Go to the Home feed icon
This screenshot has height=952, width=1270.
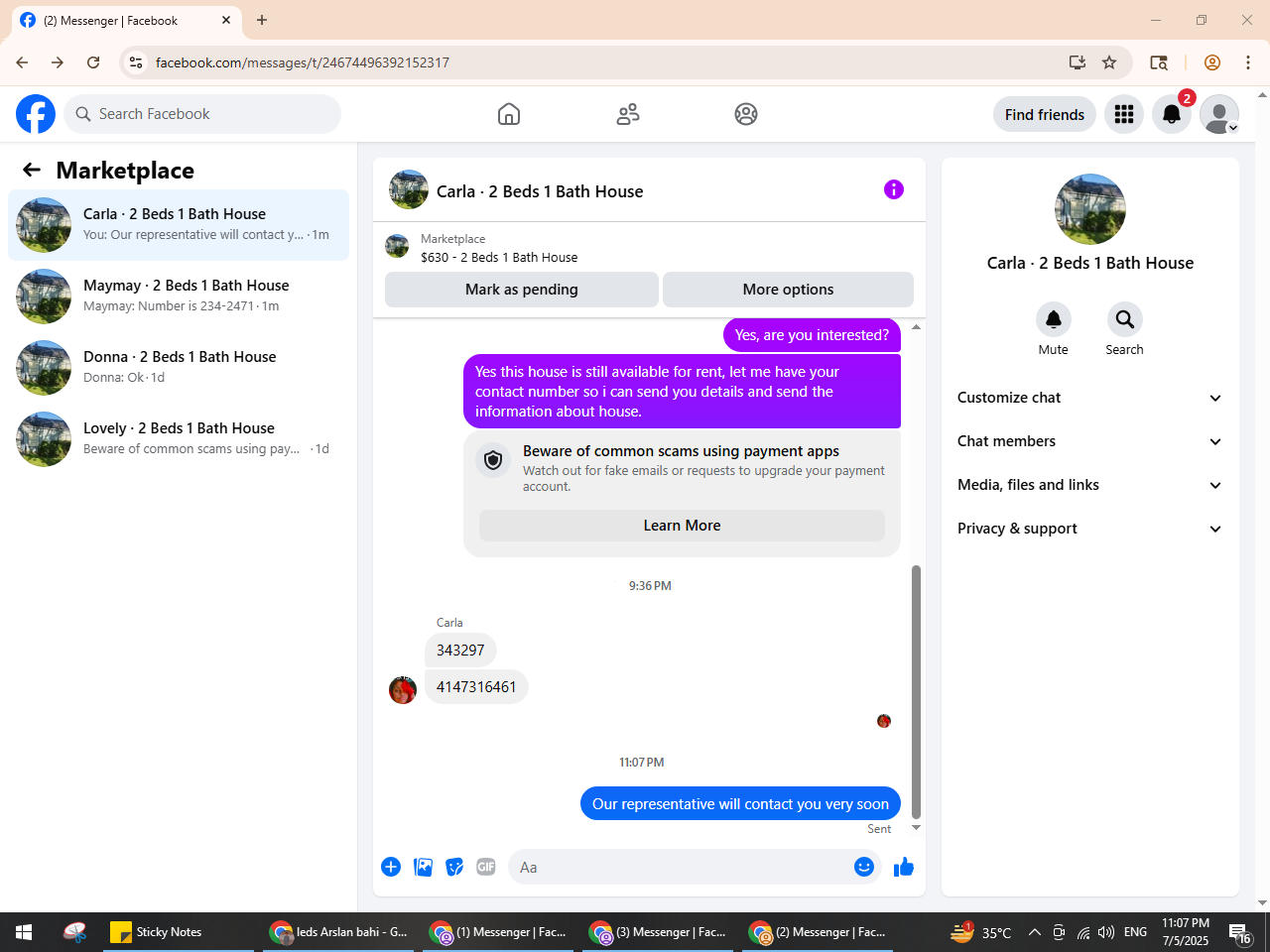[509, 114]
